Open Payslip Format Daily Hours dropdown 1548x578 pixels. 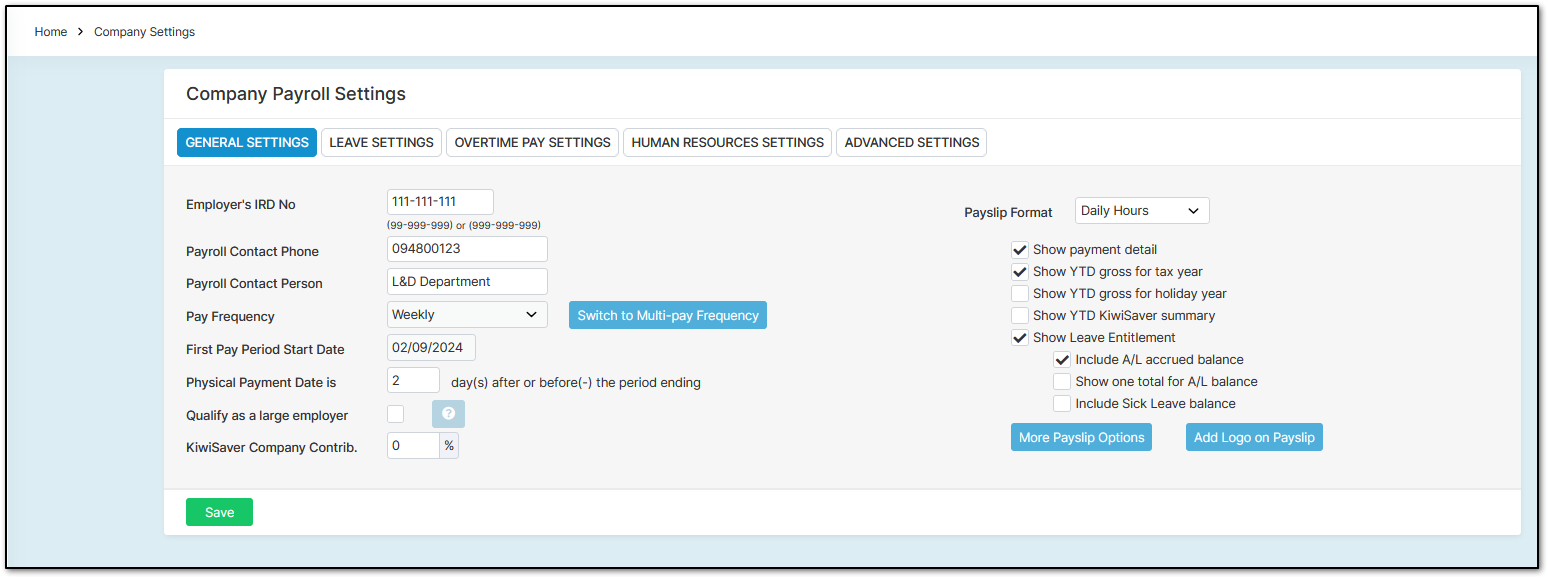[1142, 211]
